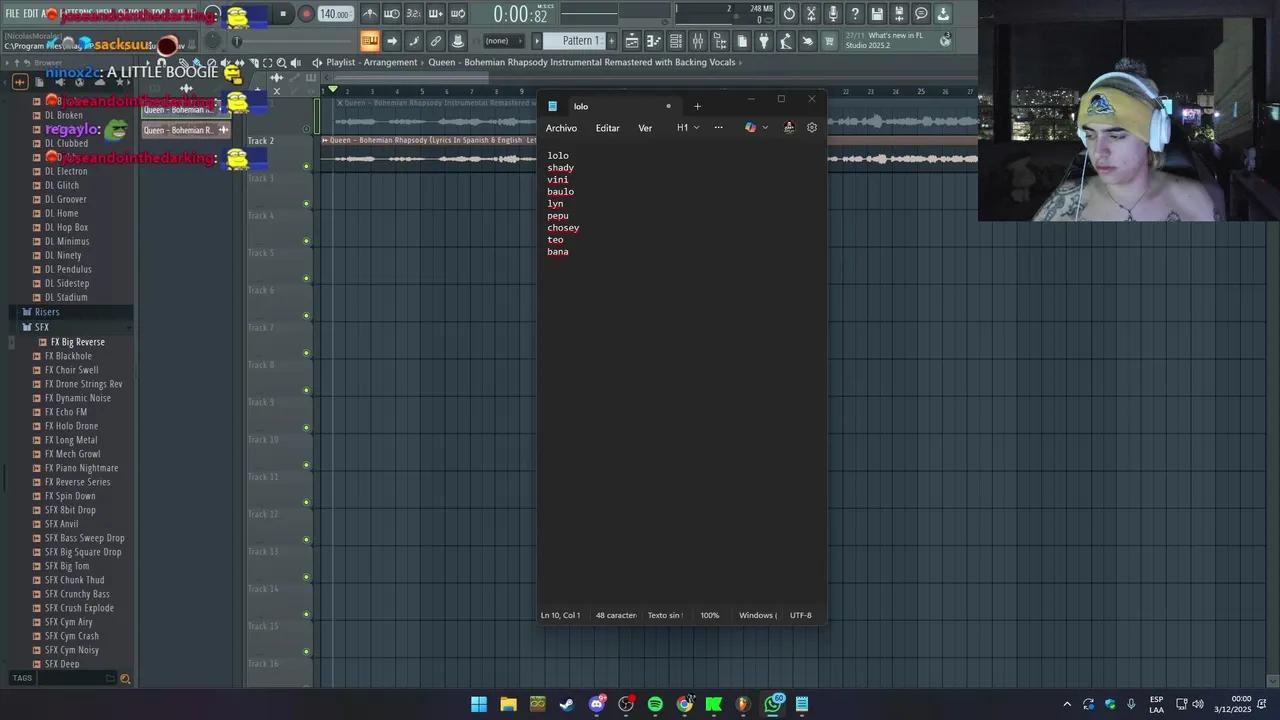Click the FL Studio record button
This screenshot has width=1280, height=720.
(x=306, y=14)
